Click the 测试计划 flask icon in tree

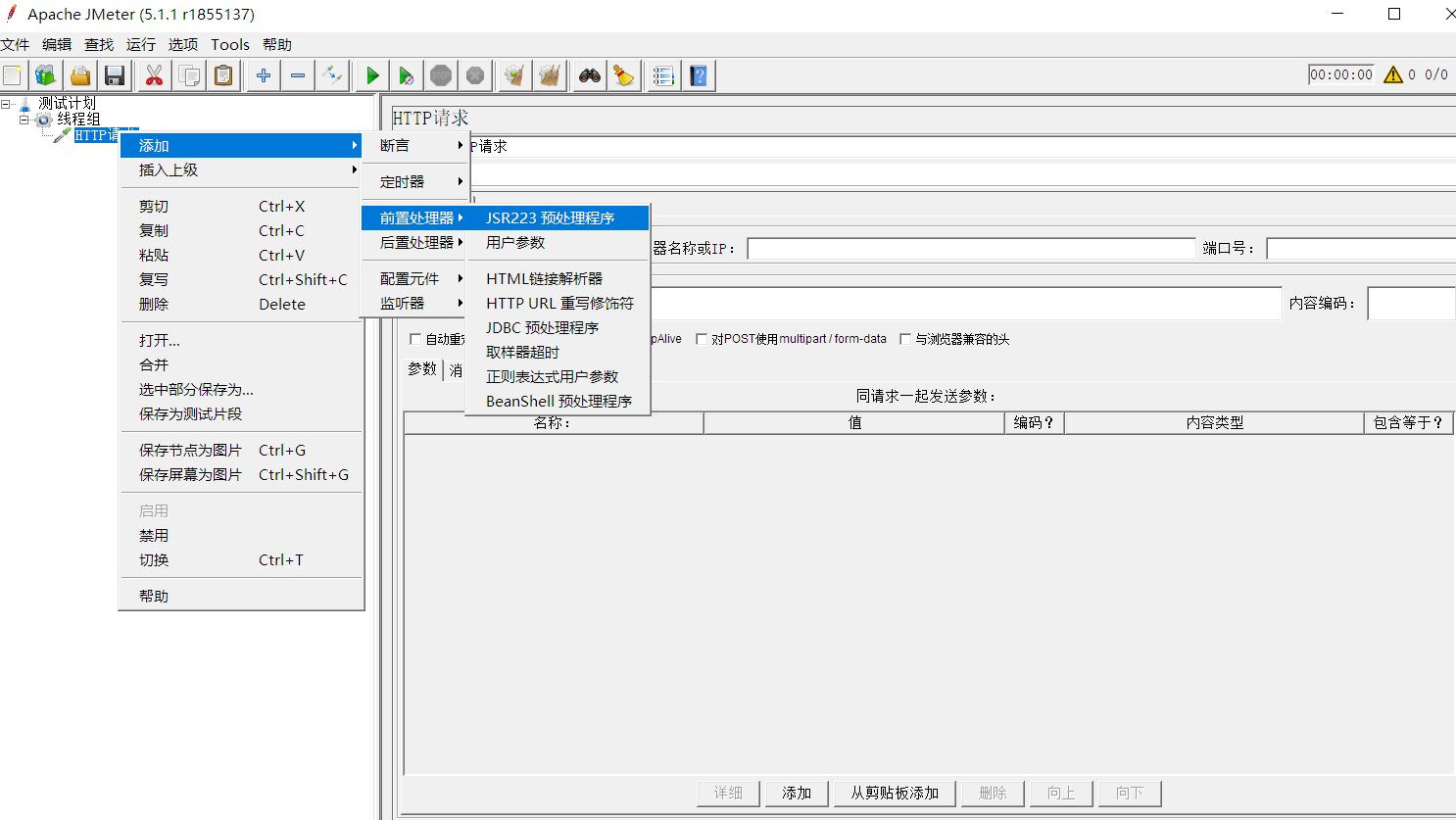tap(25, 103)
